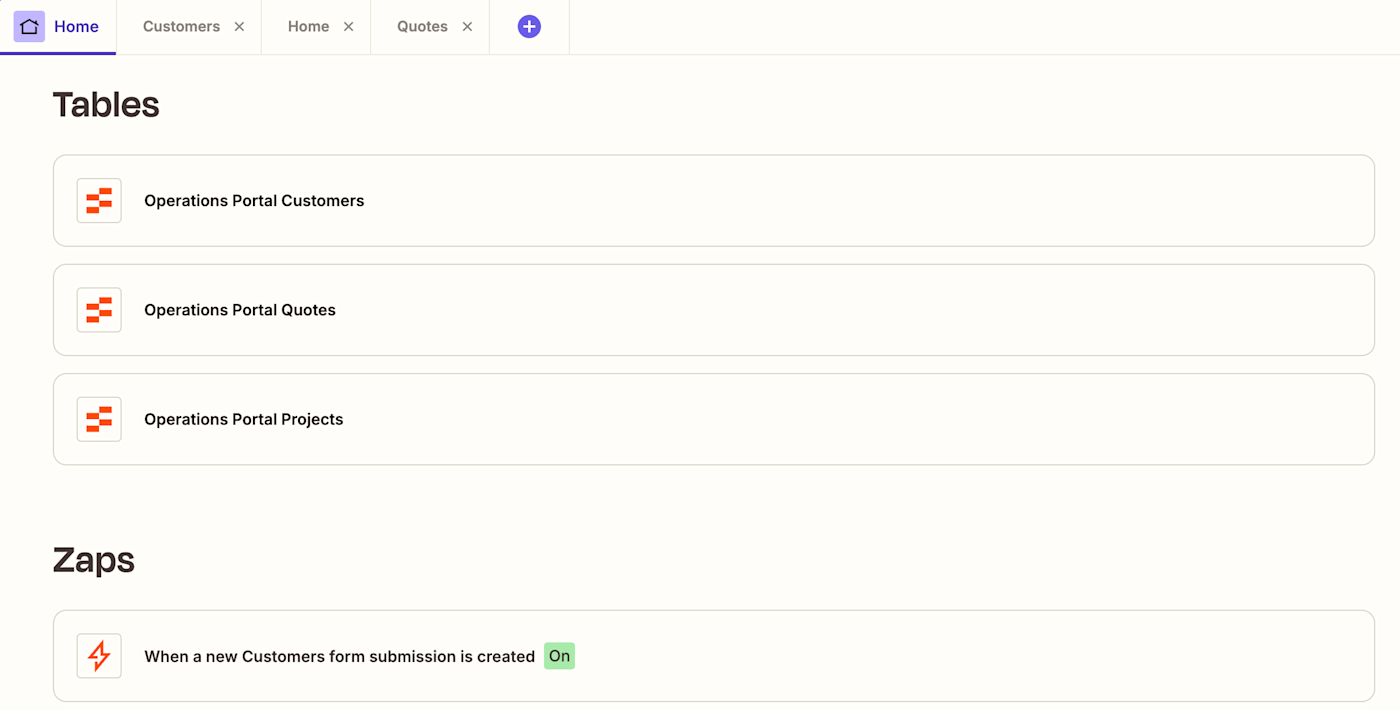Image resolution: width=1400 pixels, height=710 pixels.
Task: Click the house icon in the Home tab
Action: click(29, 27)
